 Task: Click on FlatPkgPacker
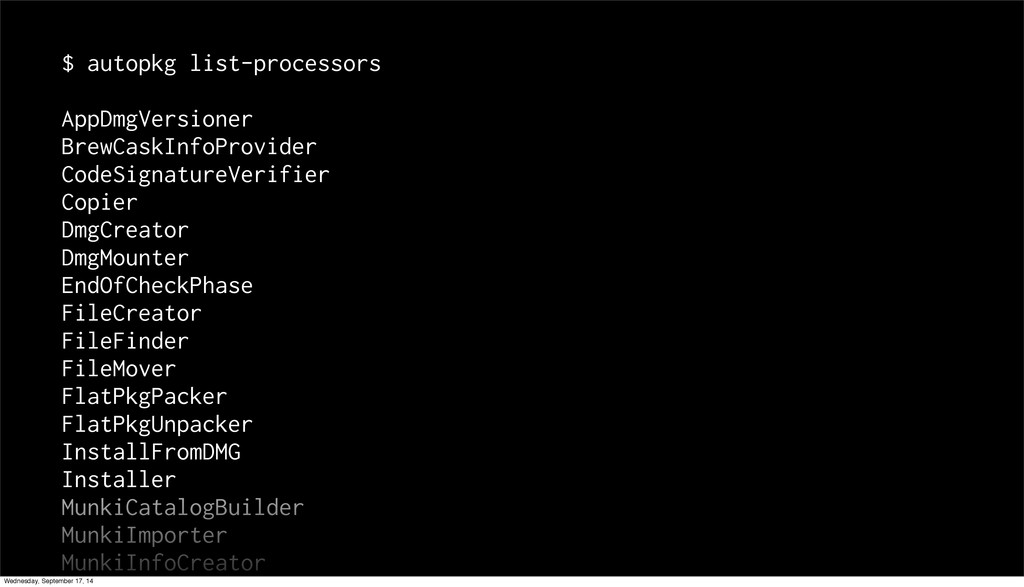[x=144, y=397]
